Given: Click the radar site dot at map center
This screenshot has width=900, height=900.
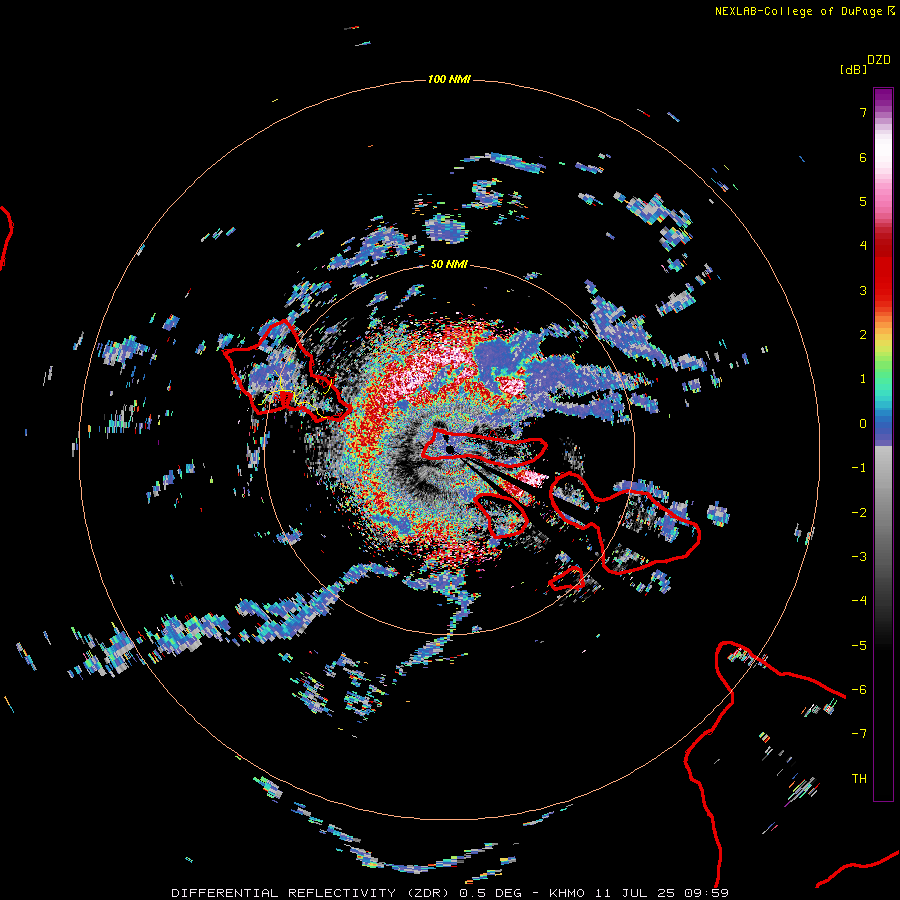Looking at the screenshot, I should [450, 449].
